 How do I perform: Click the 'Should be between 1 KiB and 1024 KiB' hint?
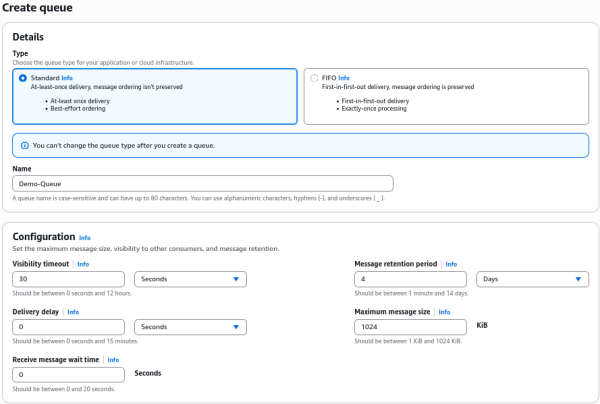tap(408, 341)
